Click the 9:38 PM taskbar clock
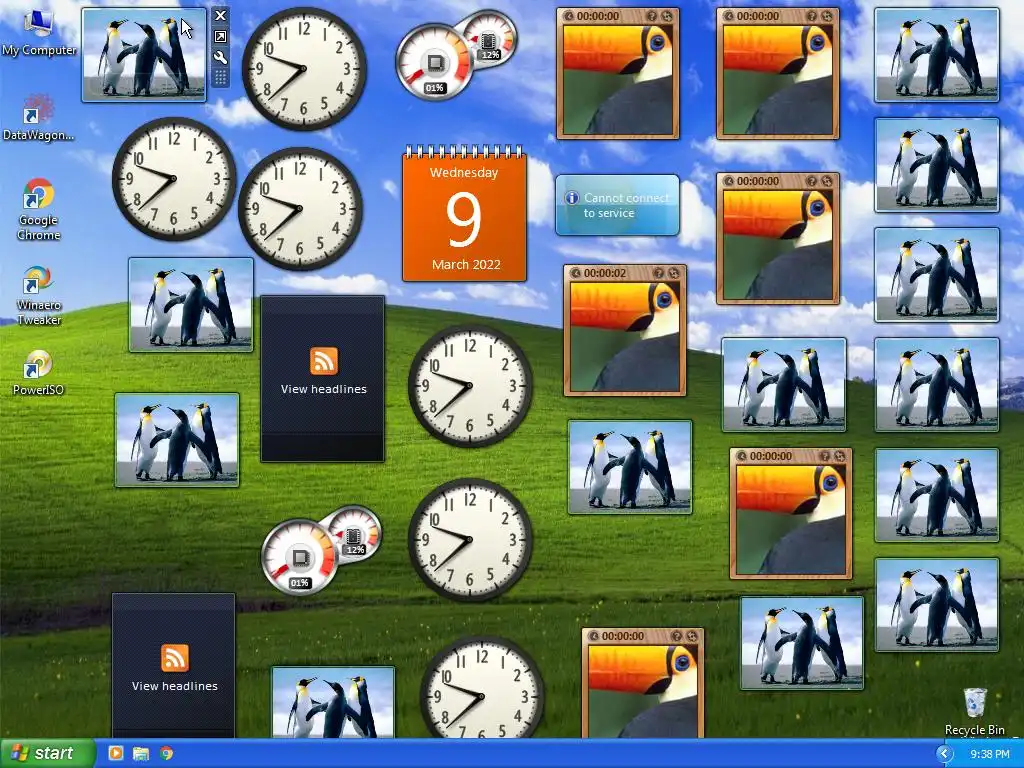 click(989, 754)
